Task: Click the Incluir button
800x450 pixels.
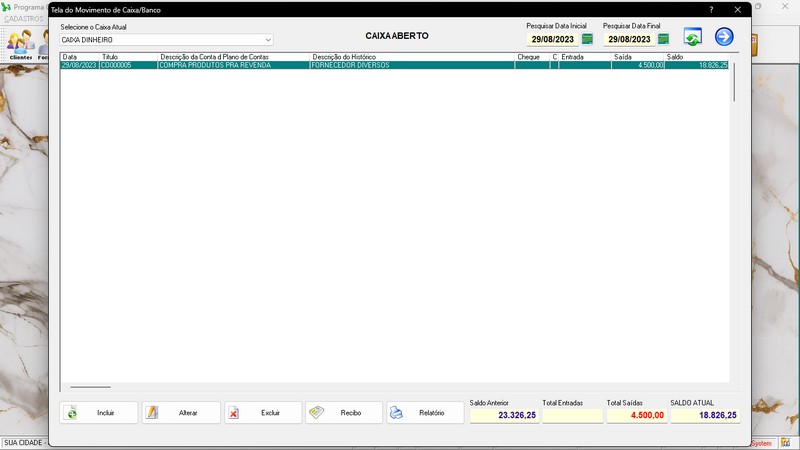Action: click(x=98, y=413)
